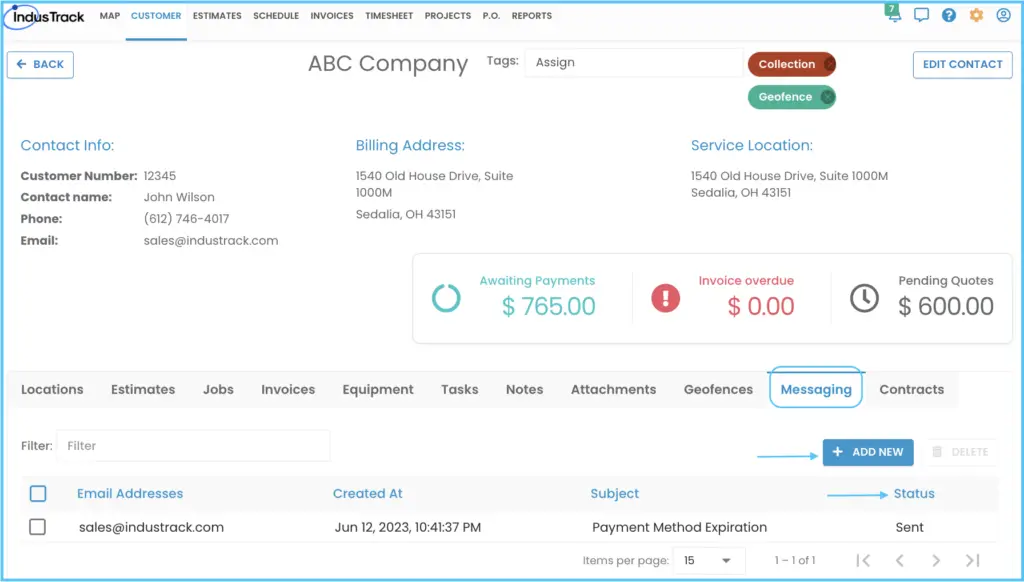The image size is (1024, 582).
Task: Remove the Geofence tag
Action: (x=827, y=97)
